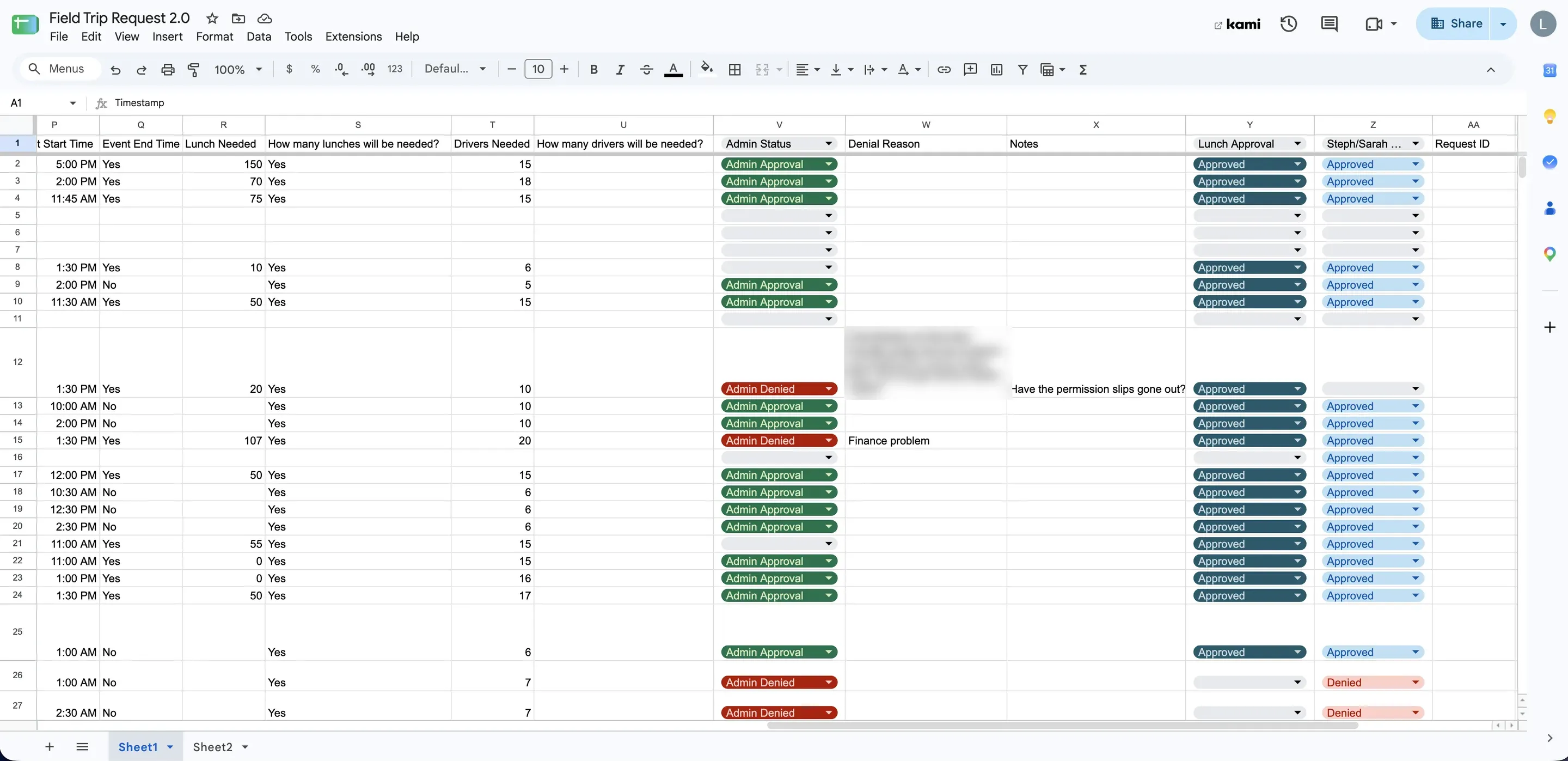Open version history clock icon
Image resolution: width=1568 pixels, height=761 pixels.
1288,24
